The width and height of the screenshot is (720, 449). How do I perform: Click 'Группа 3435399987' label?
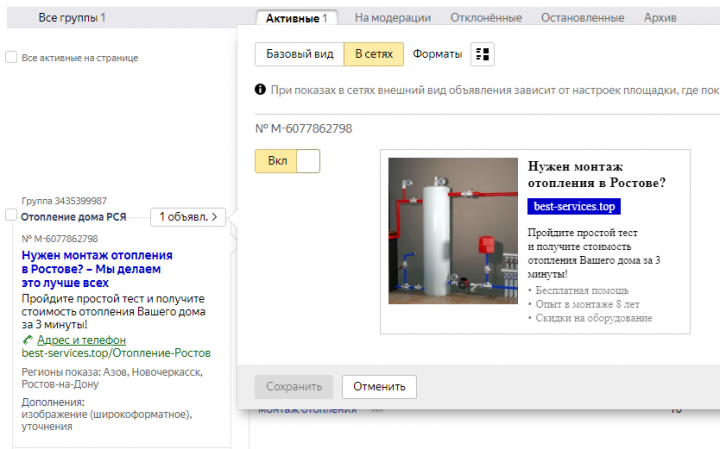64,201
